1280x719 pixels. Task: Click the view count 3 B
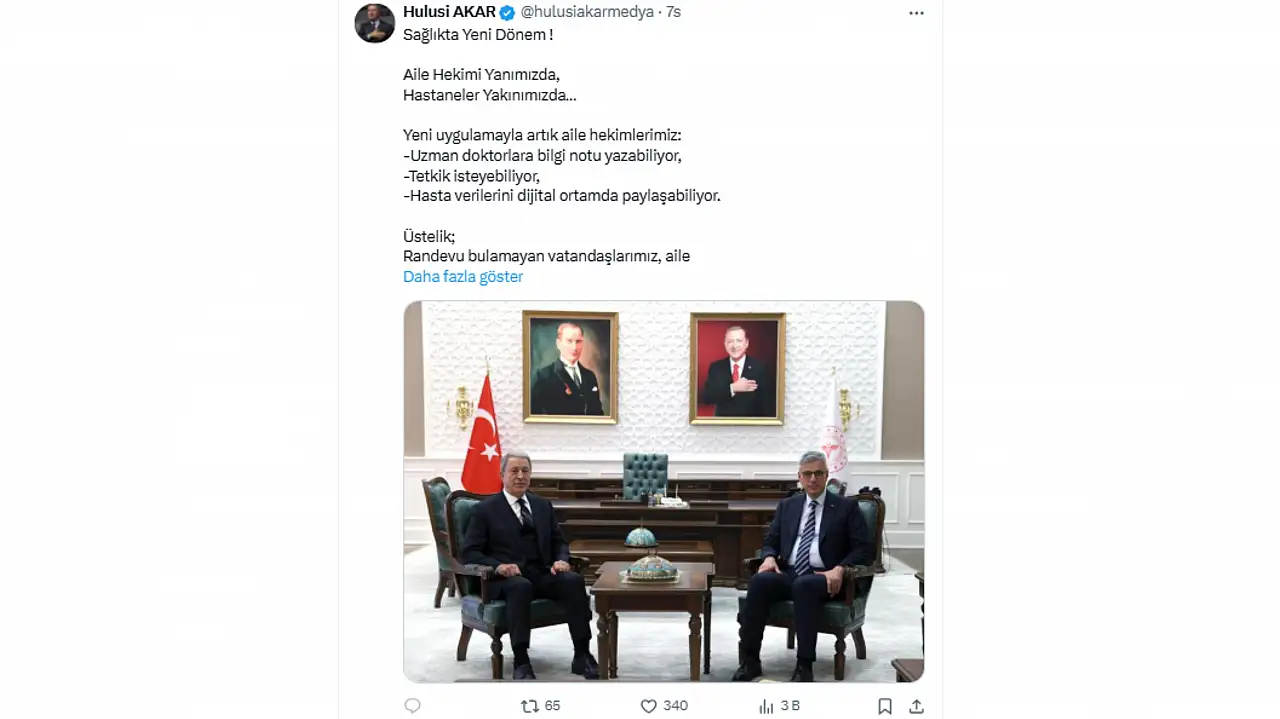(x=790, y=706)
